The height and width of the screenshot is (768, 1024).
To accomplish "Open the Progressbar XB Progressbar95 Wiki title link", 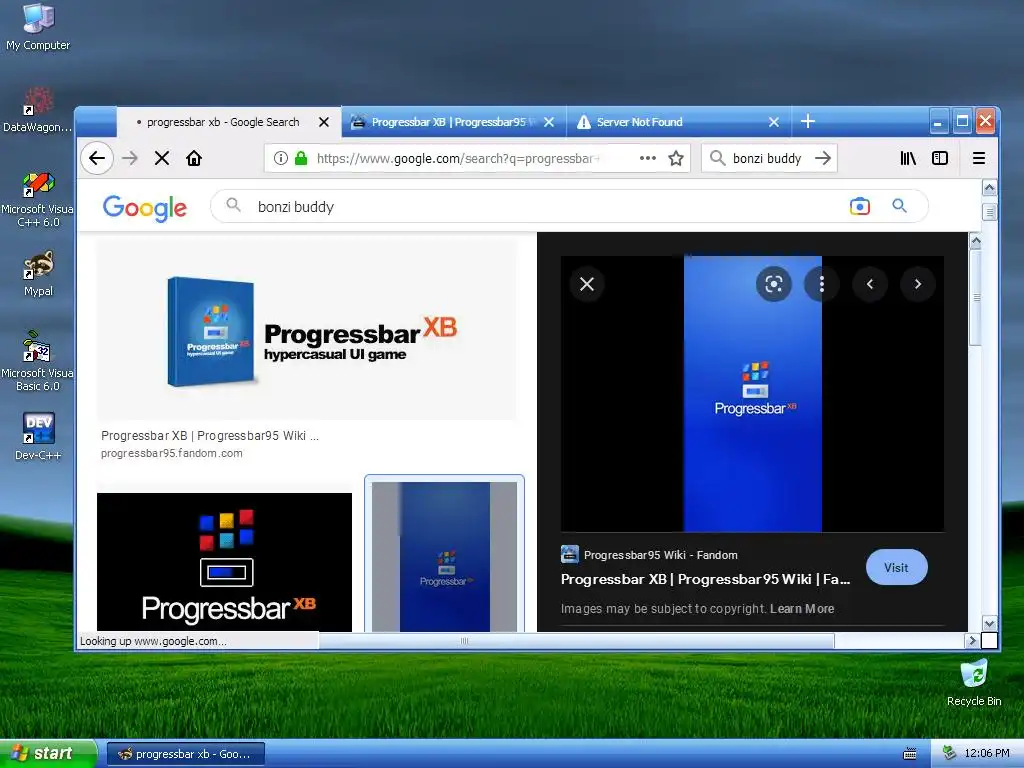I will 705,579.
